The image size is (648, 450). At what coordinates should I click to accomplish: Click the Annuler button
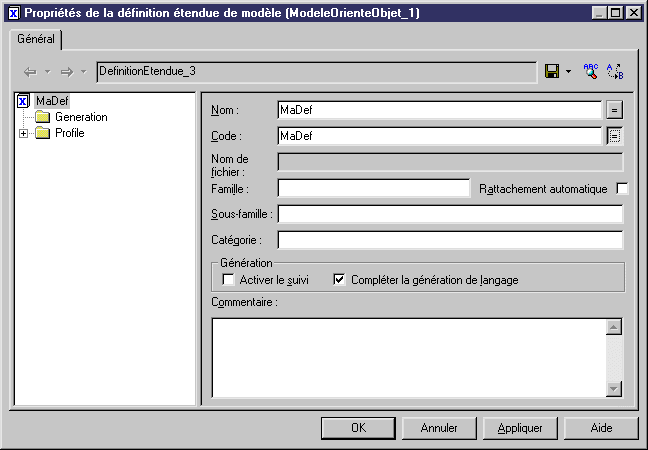pyautogui.click(x=438, y=428)
